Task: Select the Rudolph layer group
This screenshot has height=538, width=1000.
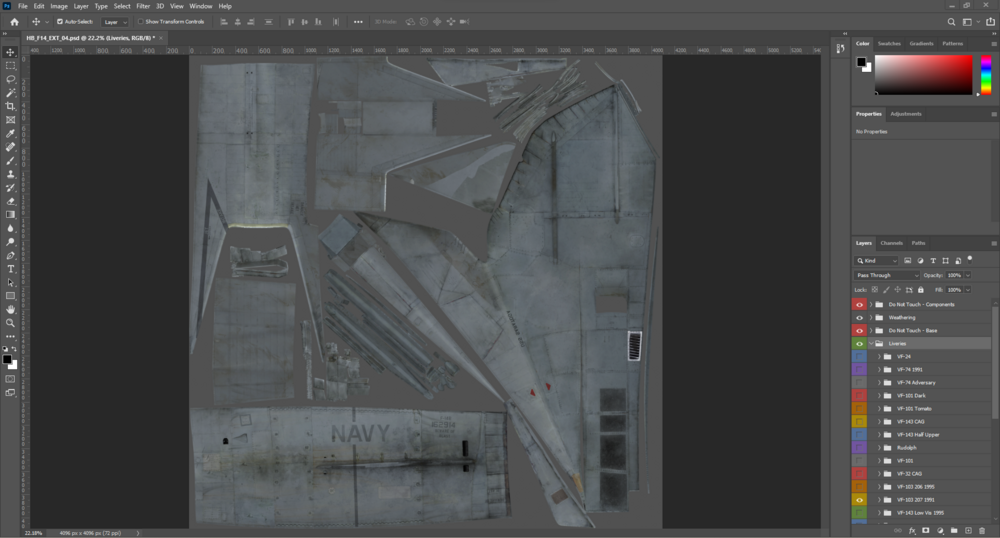Action: tap(908, 448)
